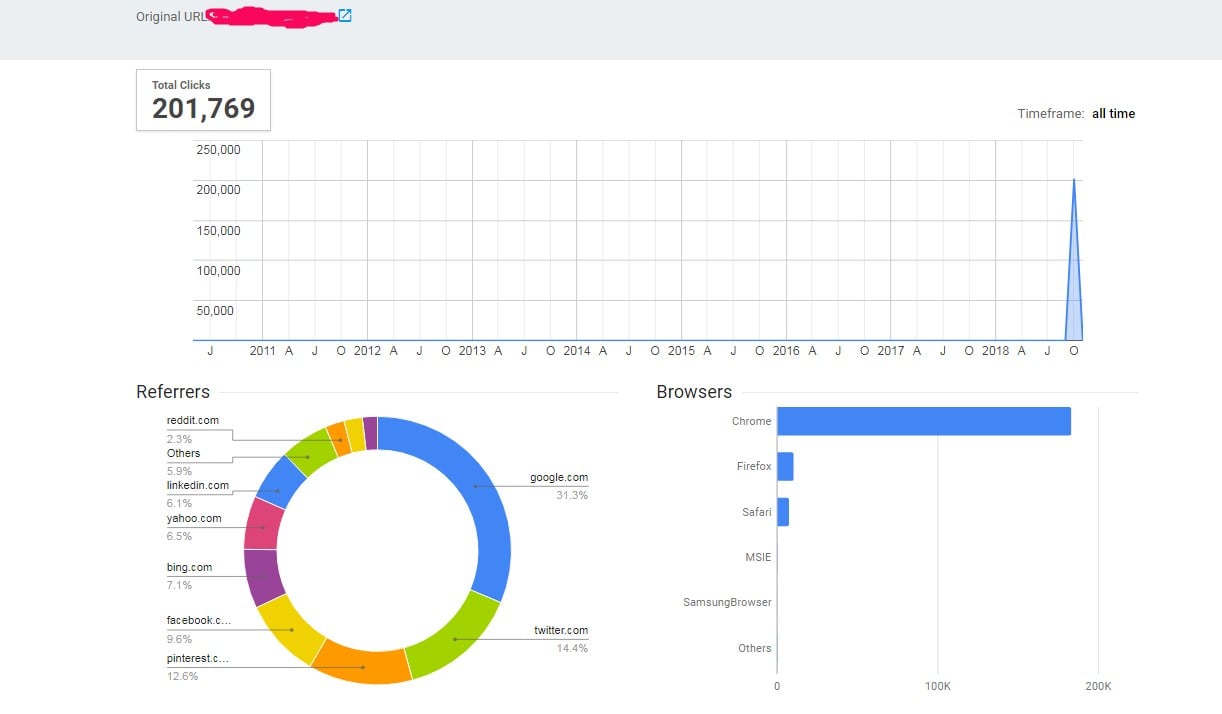Click the Safari bar in Browsers chart
Screen dimensions: 1222x714
coord(783,512)
